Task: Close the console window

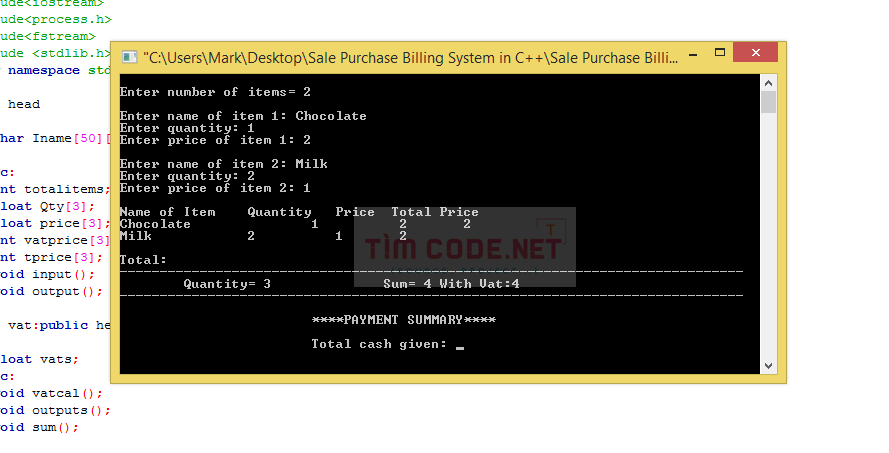Action: pyautogui.click(x=755, y=53)
